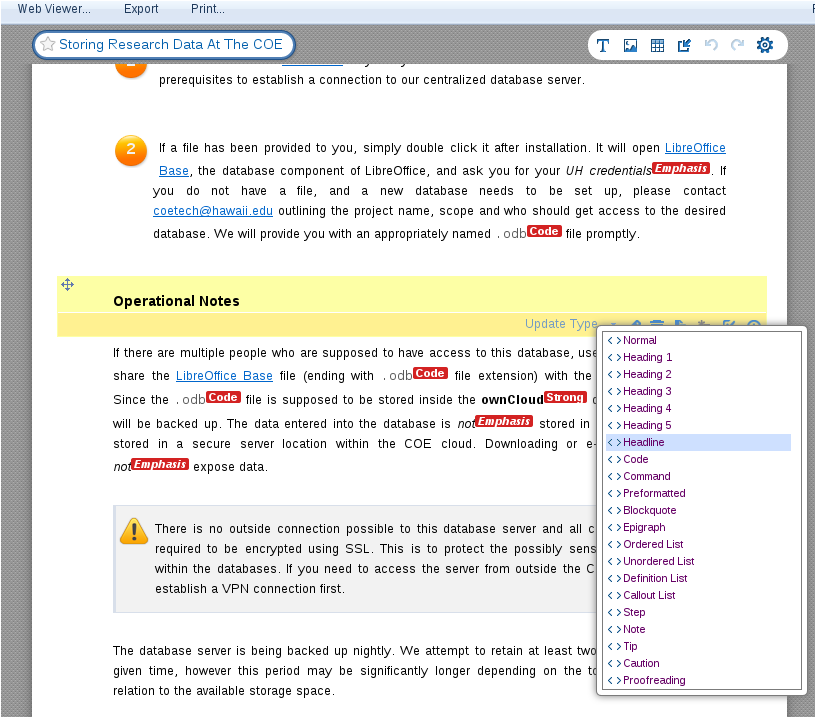Screen dimensions: 816x718
Task: Click the SSL warning paragraph text
Action: coord(375,559)
